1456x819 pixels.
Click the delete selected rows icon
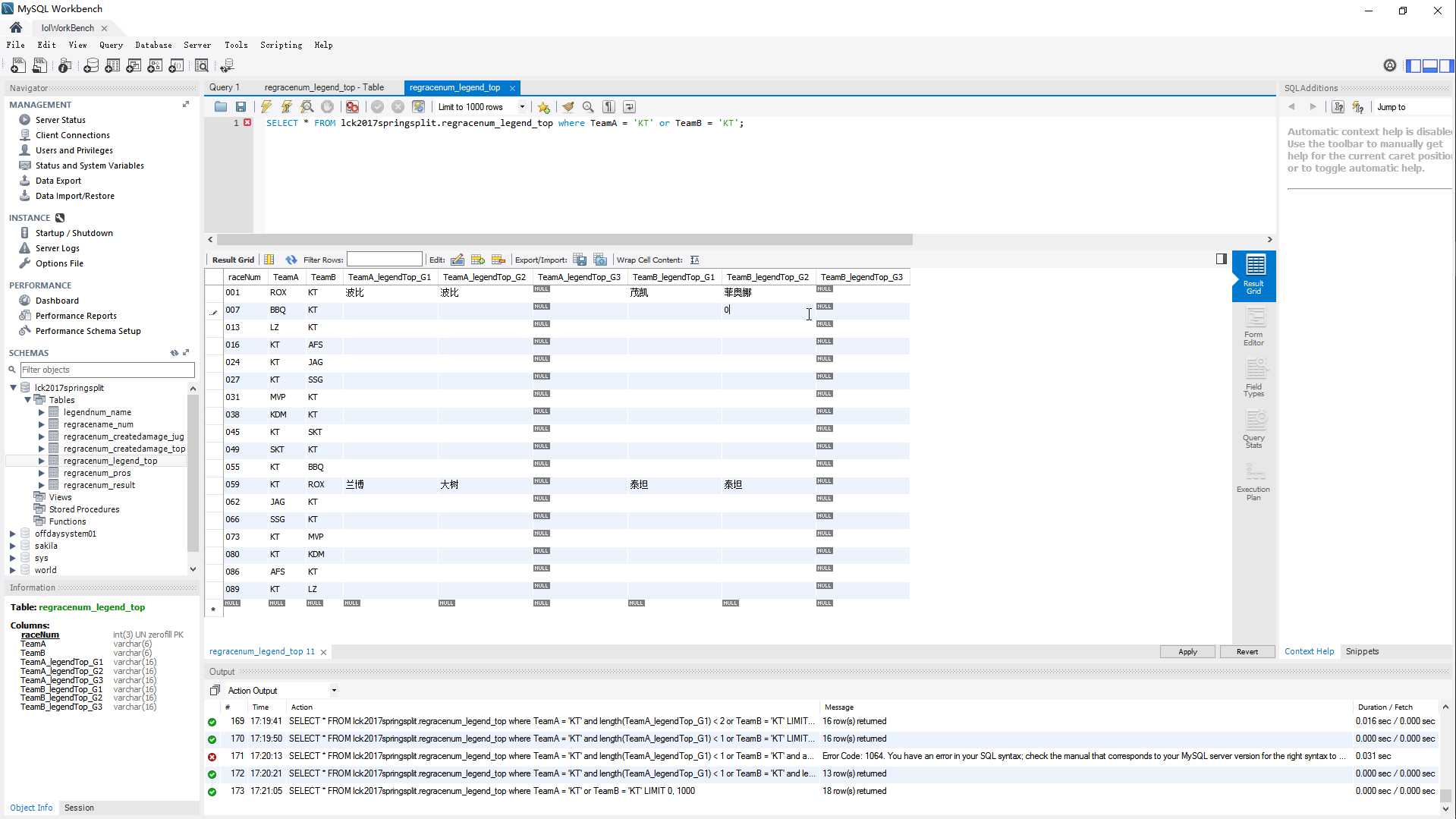[498, 260]
